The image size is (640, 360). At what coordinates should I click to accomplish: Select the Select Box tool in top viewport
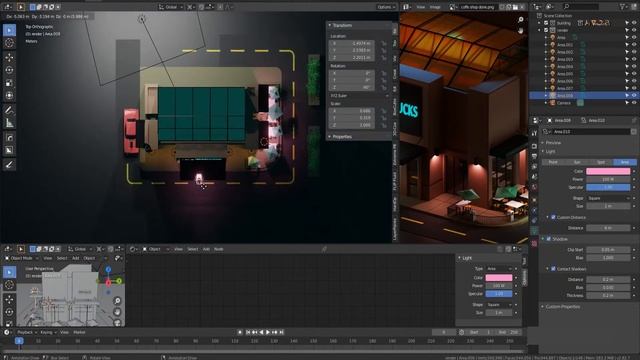click(9, 30)
